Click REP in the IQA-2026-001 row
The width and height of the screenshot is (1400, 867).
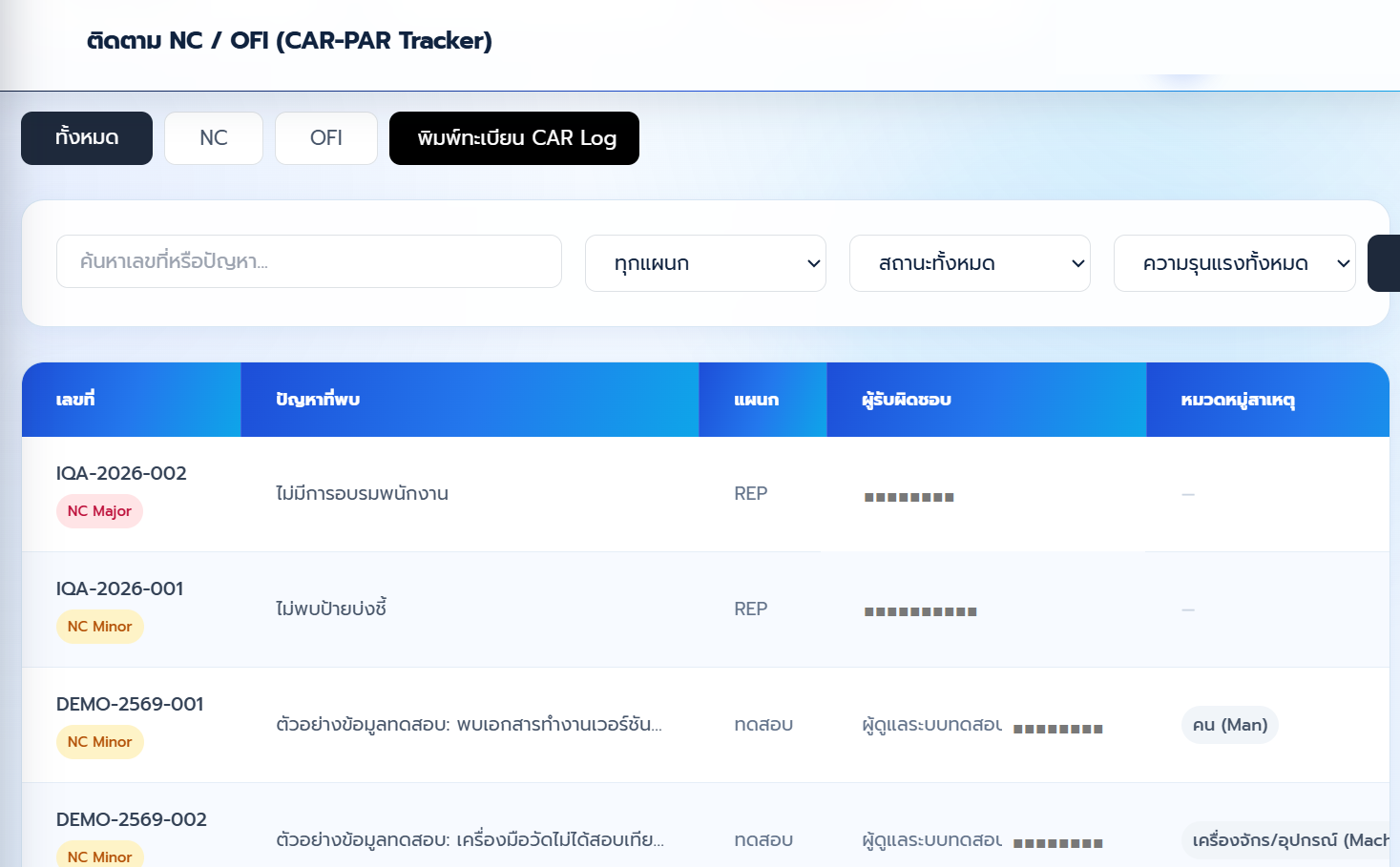click(x=751, y=609)
